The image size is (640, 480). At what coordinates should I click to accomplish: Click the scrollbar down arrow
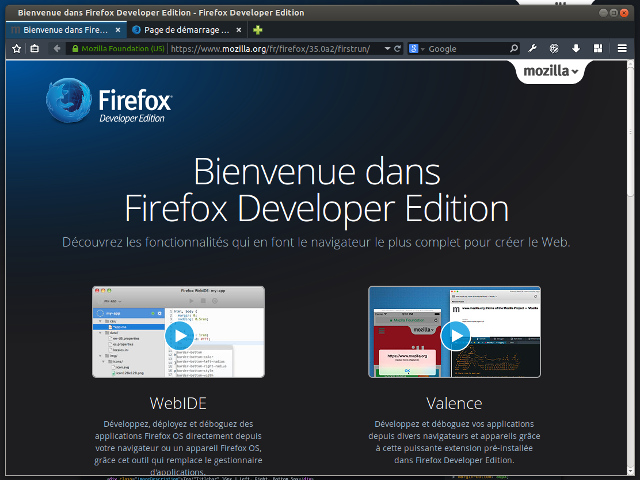631,471
